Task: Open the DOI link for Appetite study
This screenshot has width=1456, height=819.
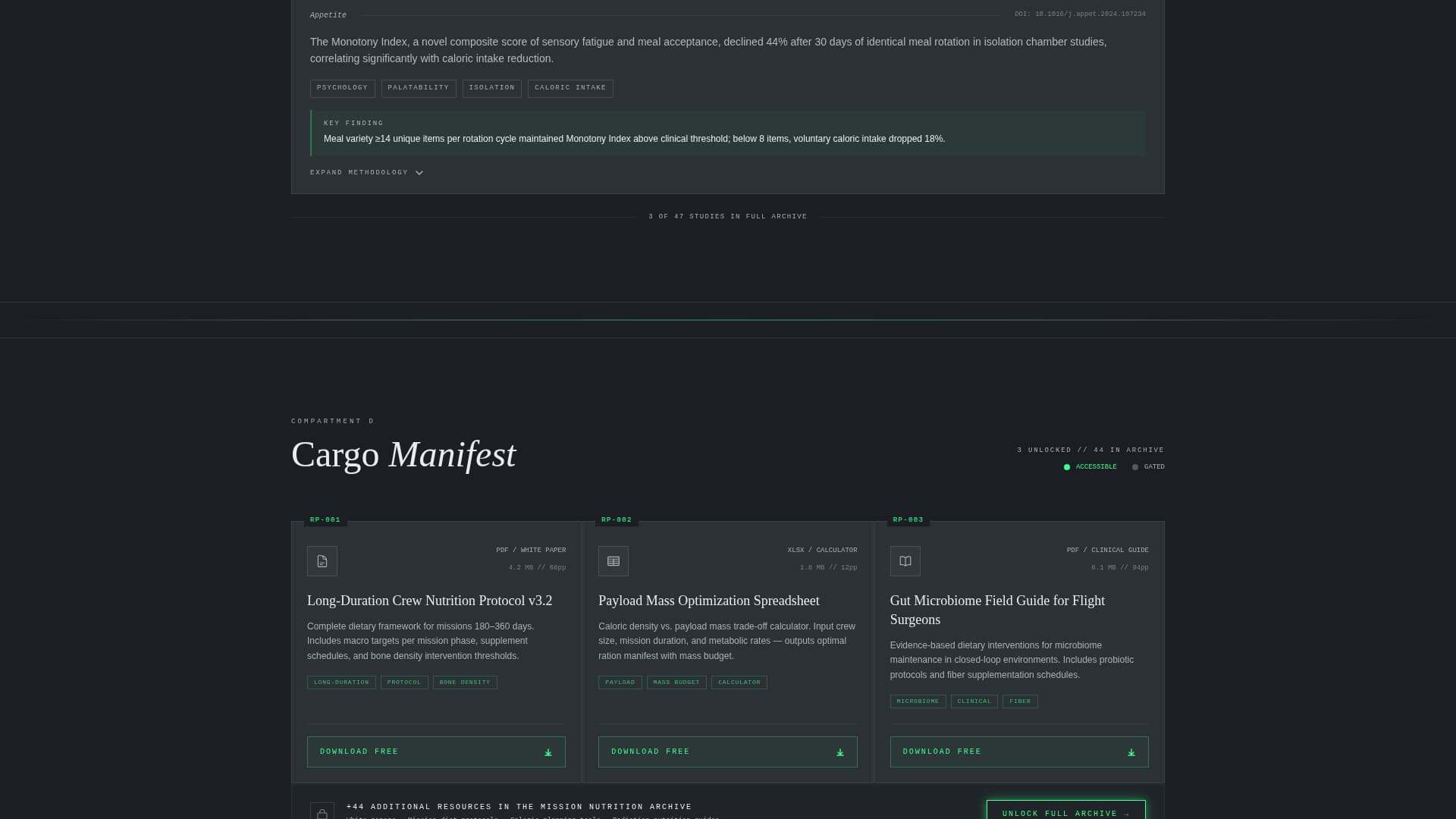Action: (1080, 14)
